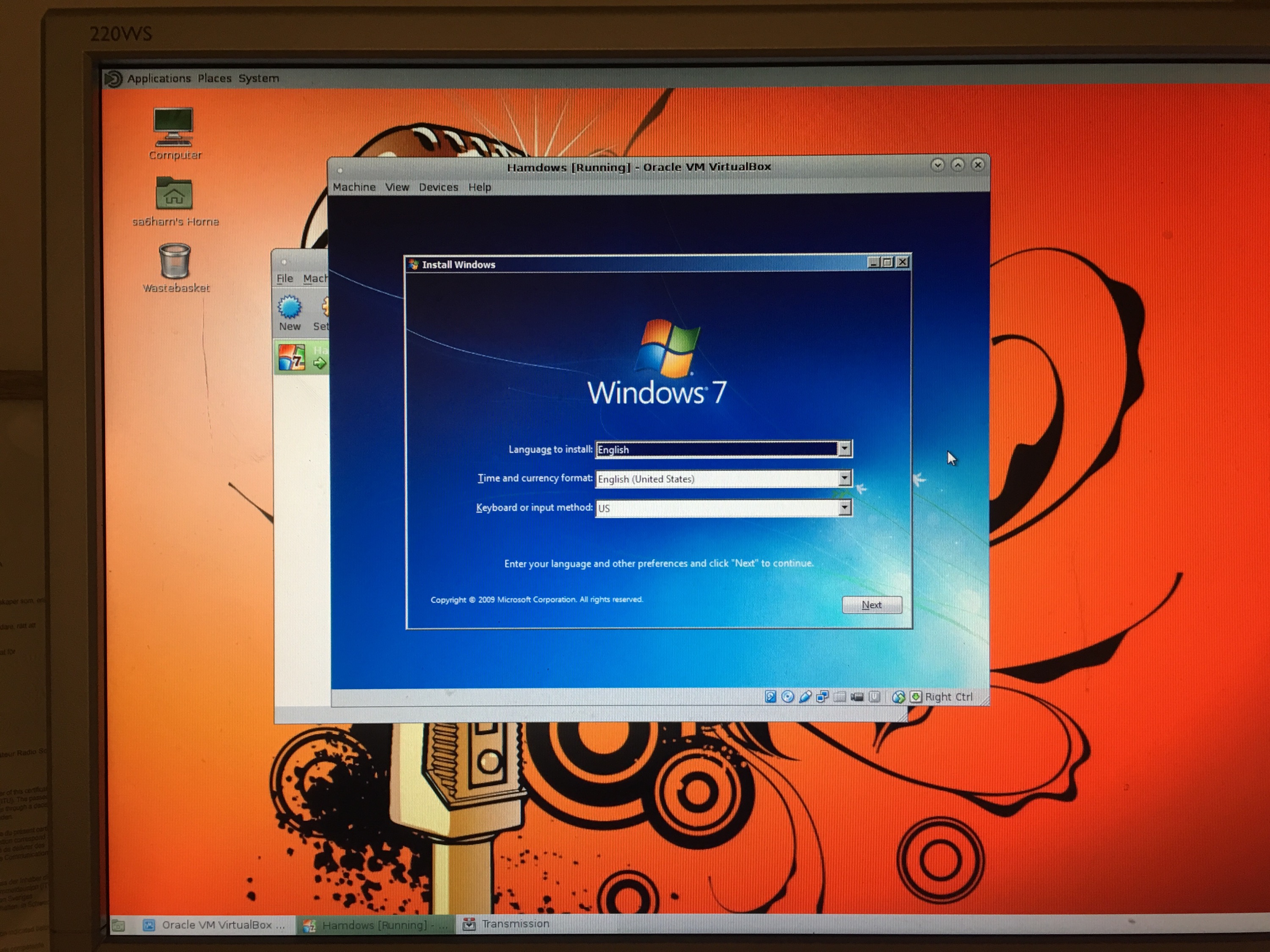Click the network adapters status icon

pos(822,696)
